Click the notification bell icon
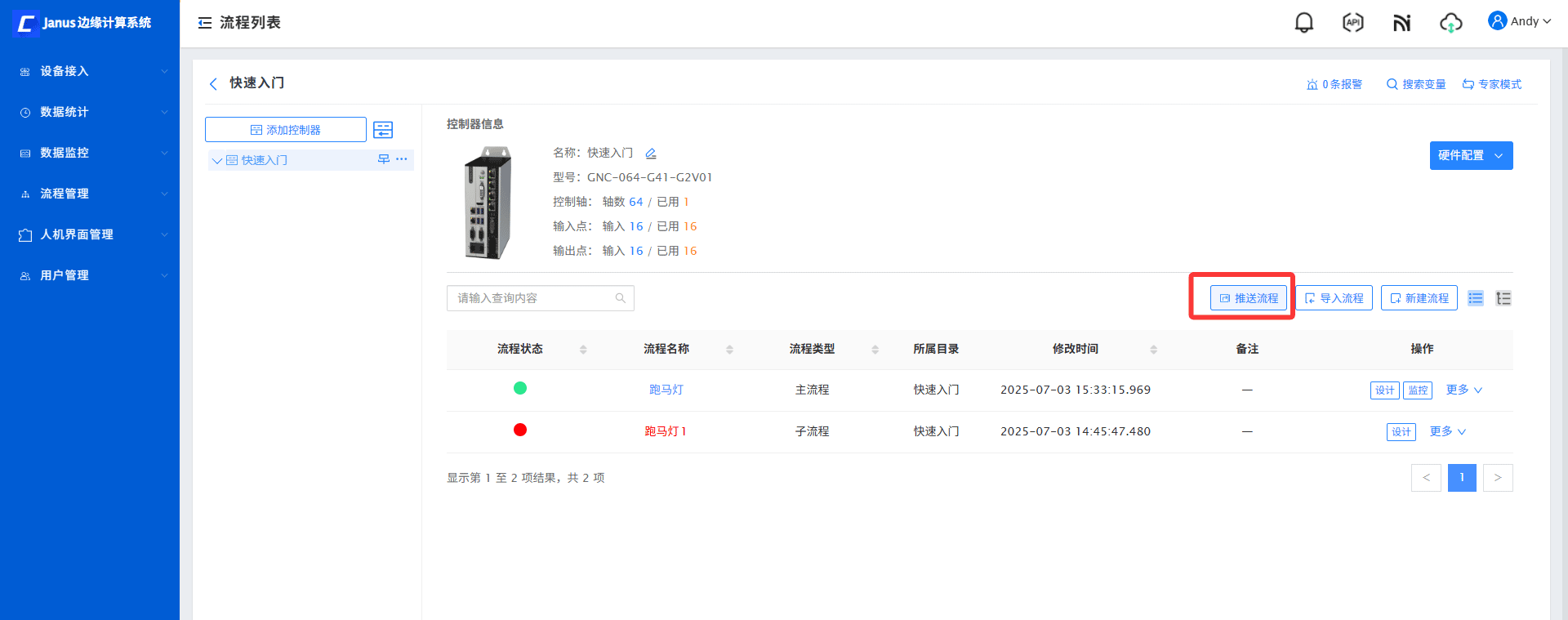The height and width of the screenshot is (620, 1568). (x=1304, y=23)
